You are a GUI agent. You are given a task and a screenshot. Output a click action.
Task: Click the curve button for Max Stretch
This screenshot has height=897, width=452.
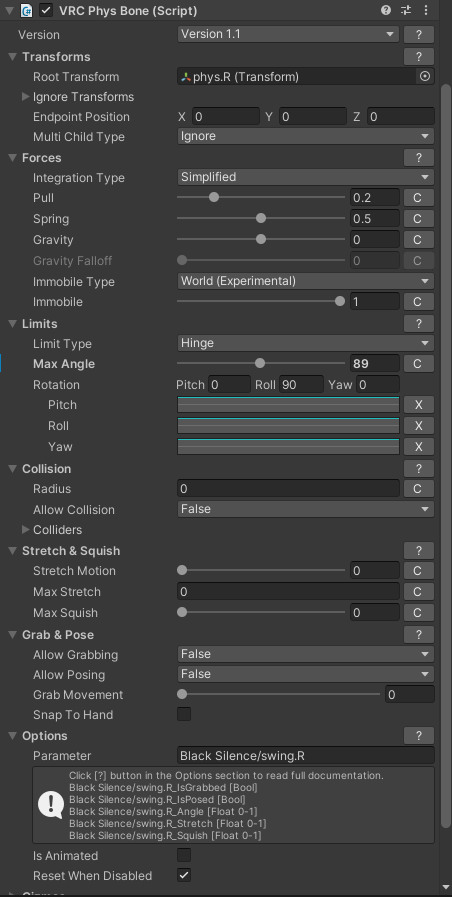point(419,592)
